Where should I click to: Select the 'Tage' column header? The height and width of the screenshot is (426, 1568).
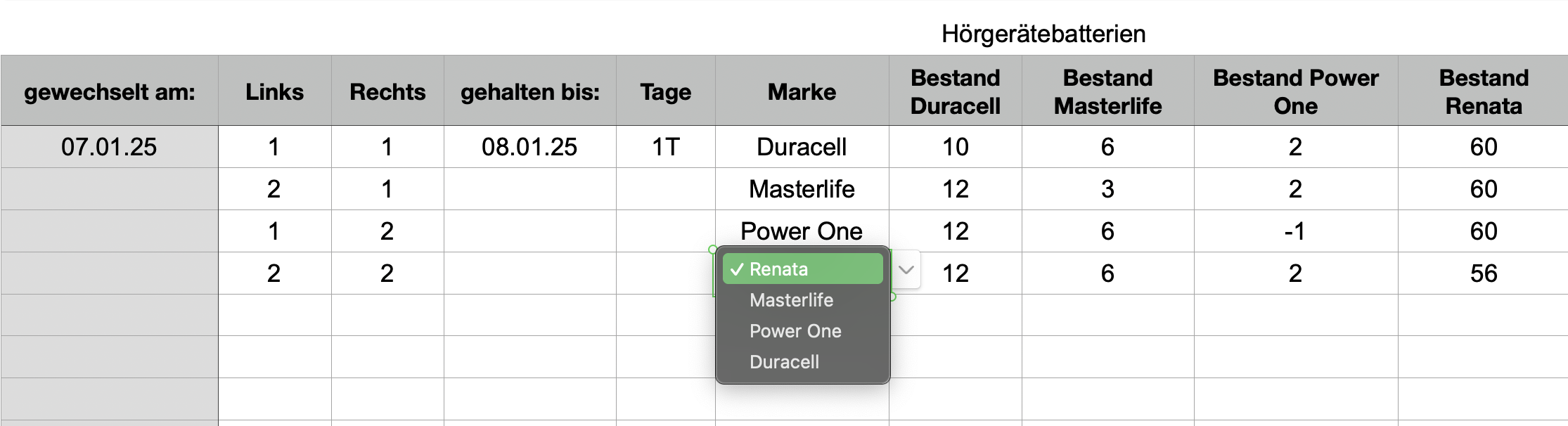click(x=665, y=92)
